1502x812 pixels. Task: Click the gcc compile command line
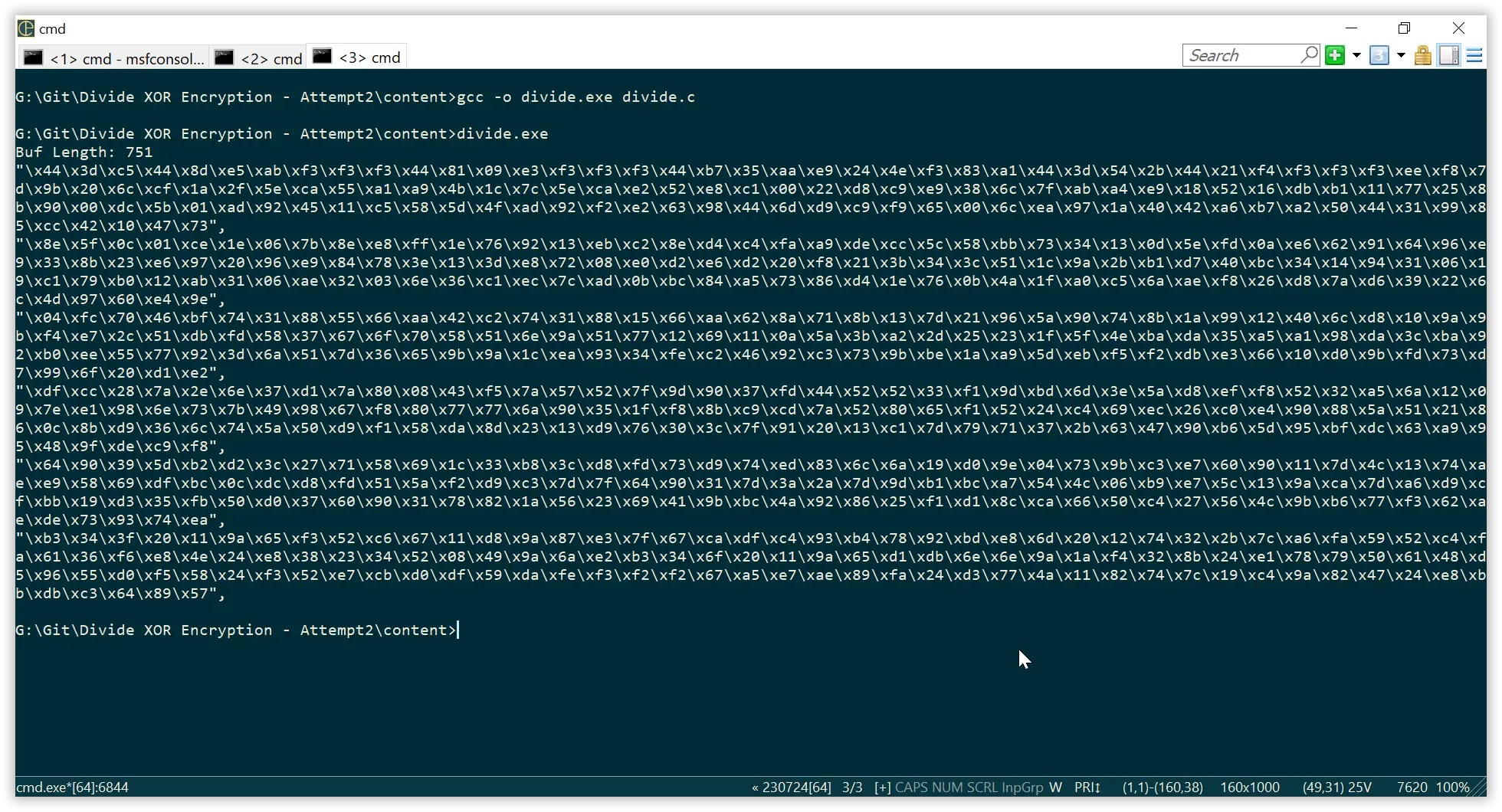click(356, 97)
